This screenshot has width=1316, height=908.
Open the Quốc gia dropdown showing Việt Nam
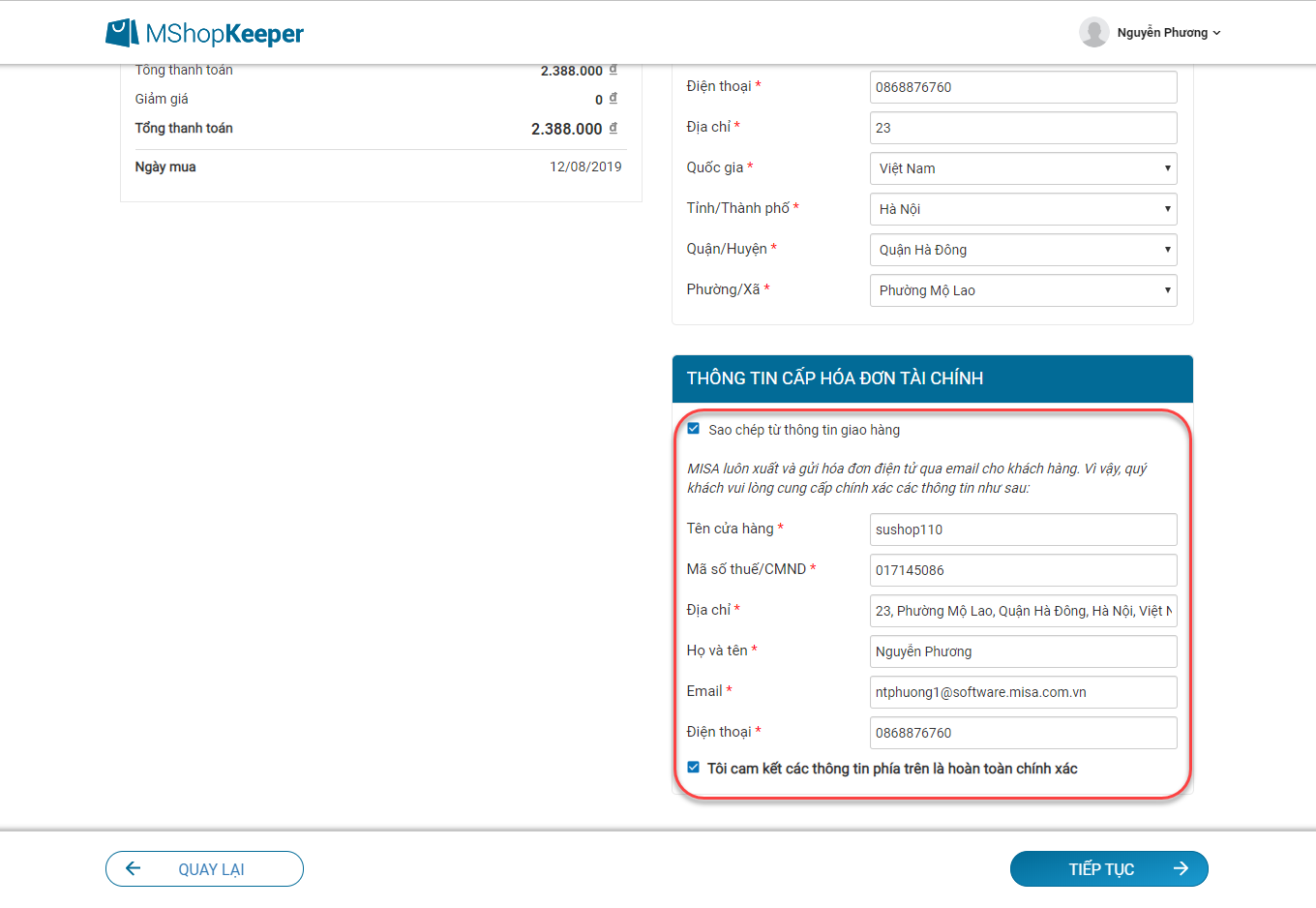[1023, 168]
